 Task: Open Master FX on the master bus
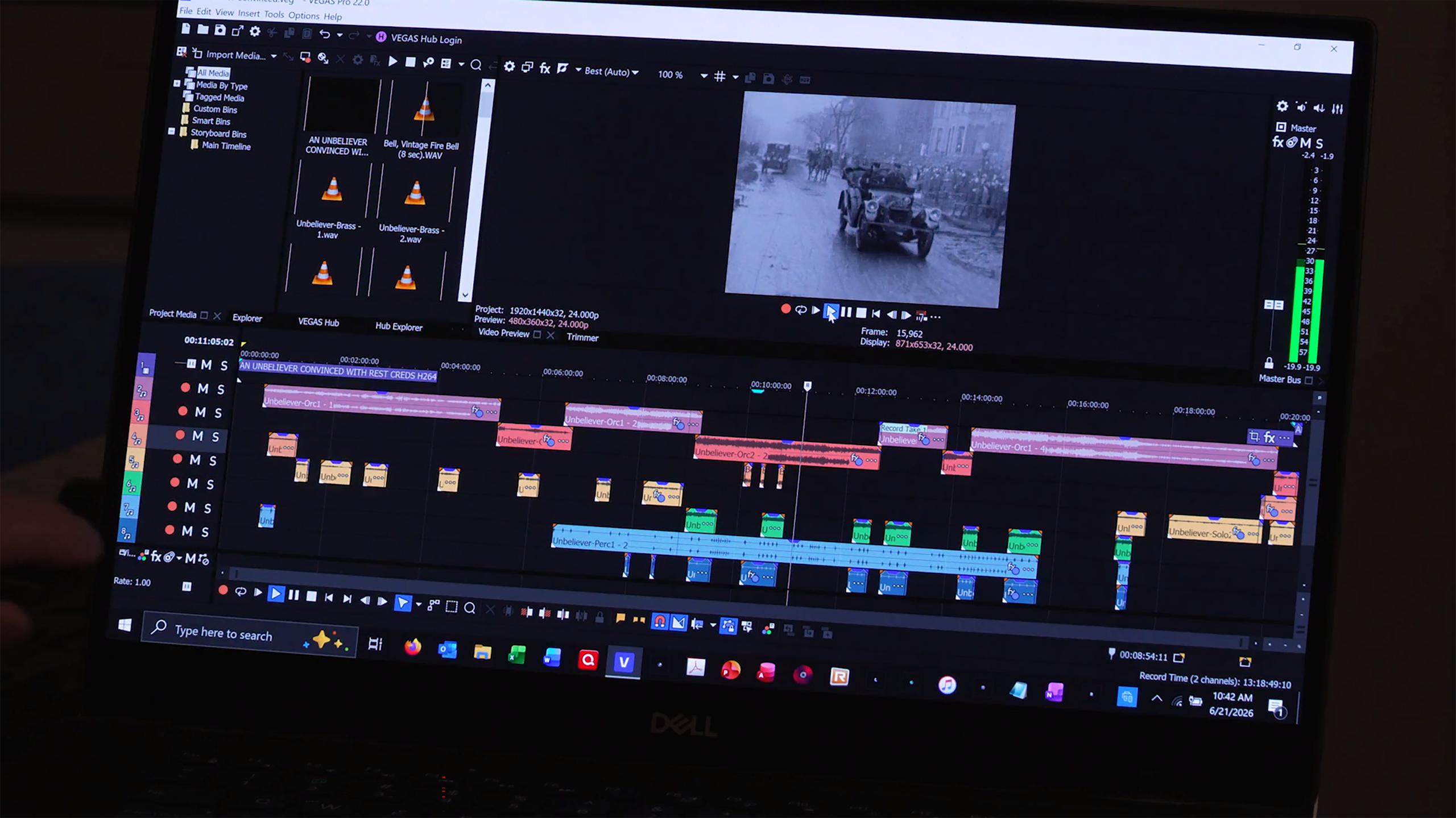[1277, 142]
